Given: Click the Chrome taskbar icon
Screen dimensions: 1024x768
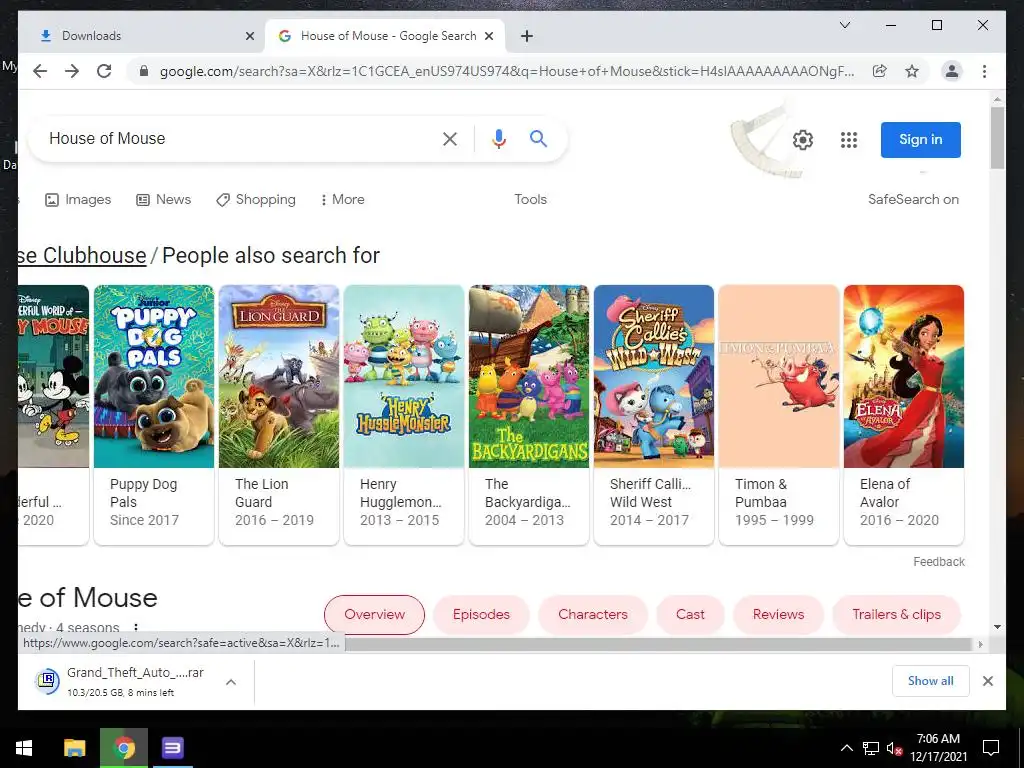Looking at the screenshot, I should coord(124,748).
